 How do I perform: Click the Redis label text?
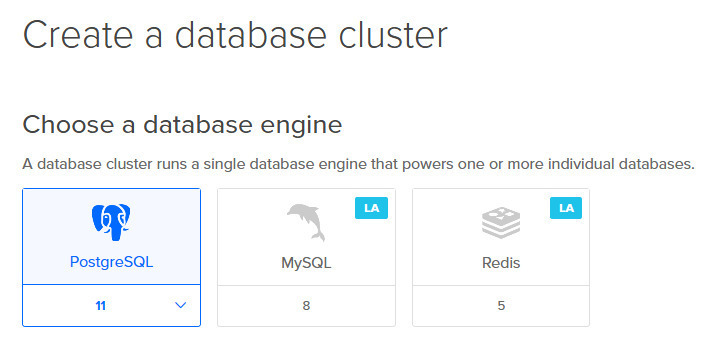(501, 262)
